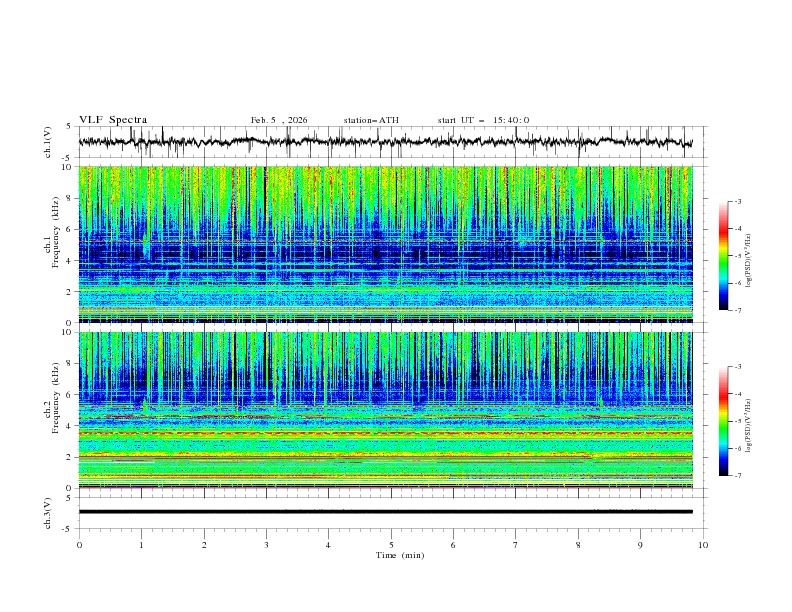Viewport: 792px width, 612px height.
Task: Click inside the ch.2 spectrogram panel
Action: (386, 410)
